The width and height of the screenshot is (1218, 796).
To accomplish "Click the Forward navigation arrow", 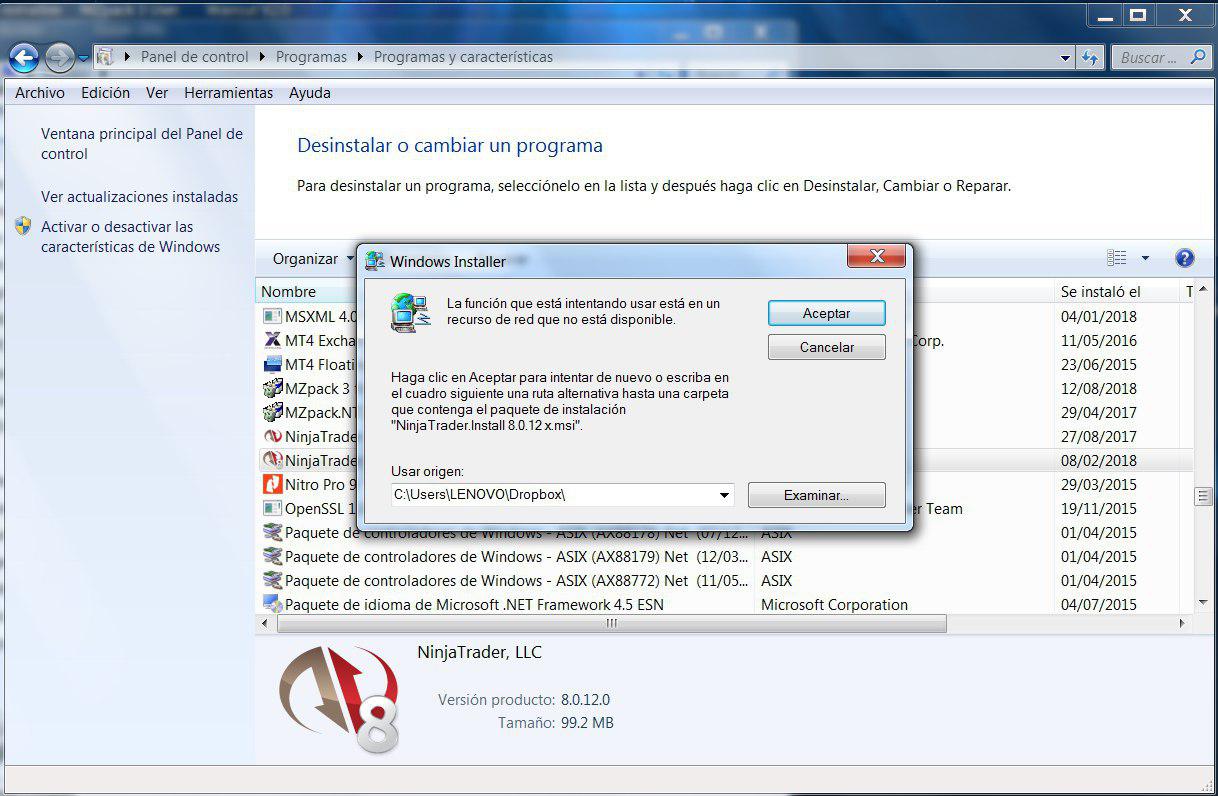I will tap(59, 57).
